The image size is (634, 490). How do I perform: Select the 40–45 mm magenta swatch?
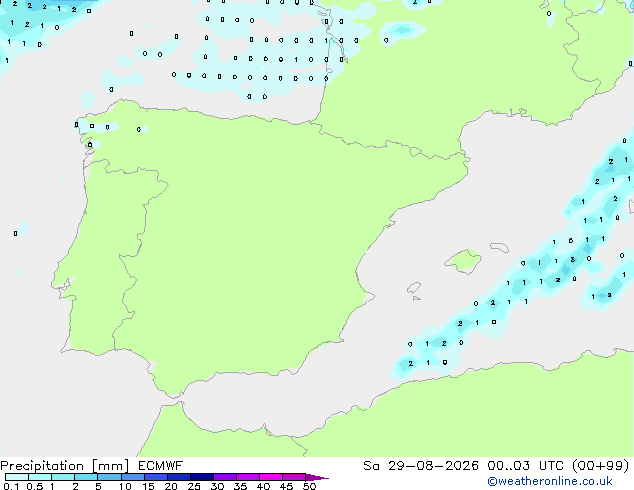pyautogui.click(x=271, y=477)
